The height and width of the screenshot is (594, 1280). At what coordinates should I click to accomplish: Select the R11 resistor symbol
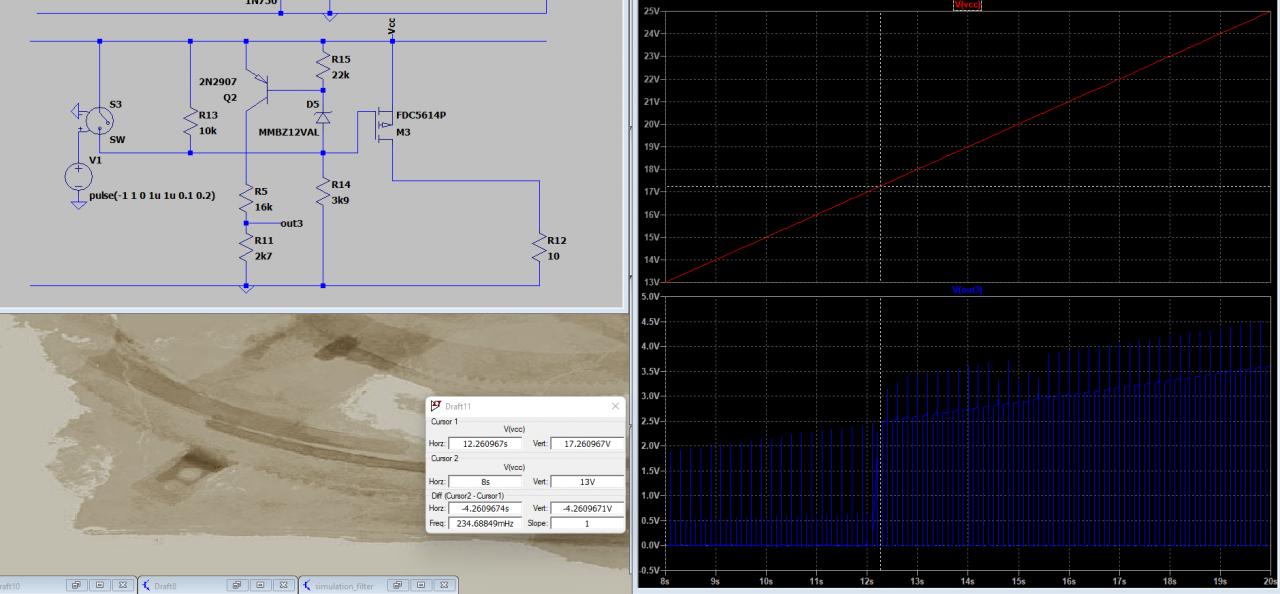245,248
